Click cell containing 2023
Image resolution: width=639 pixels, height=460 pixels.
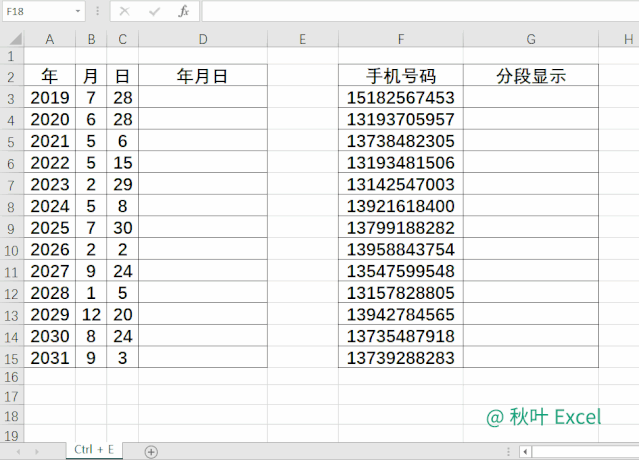pos(50,184)
